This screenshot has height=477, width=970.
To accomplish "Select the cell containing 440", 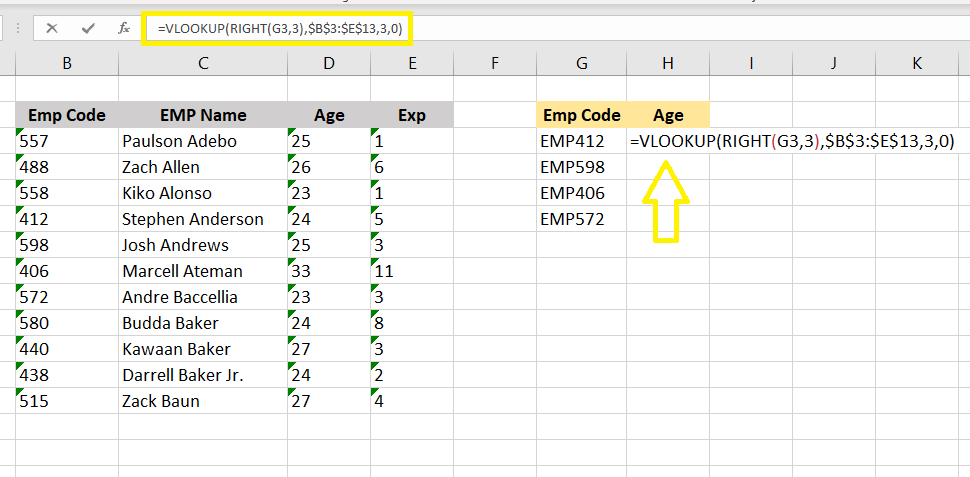I will (67, 349).
